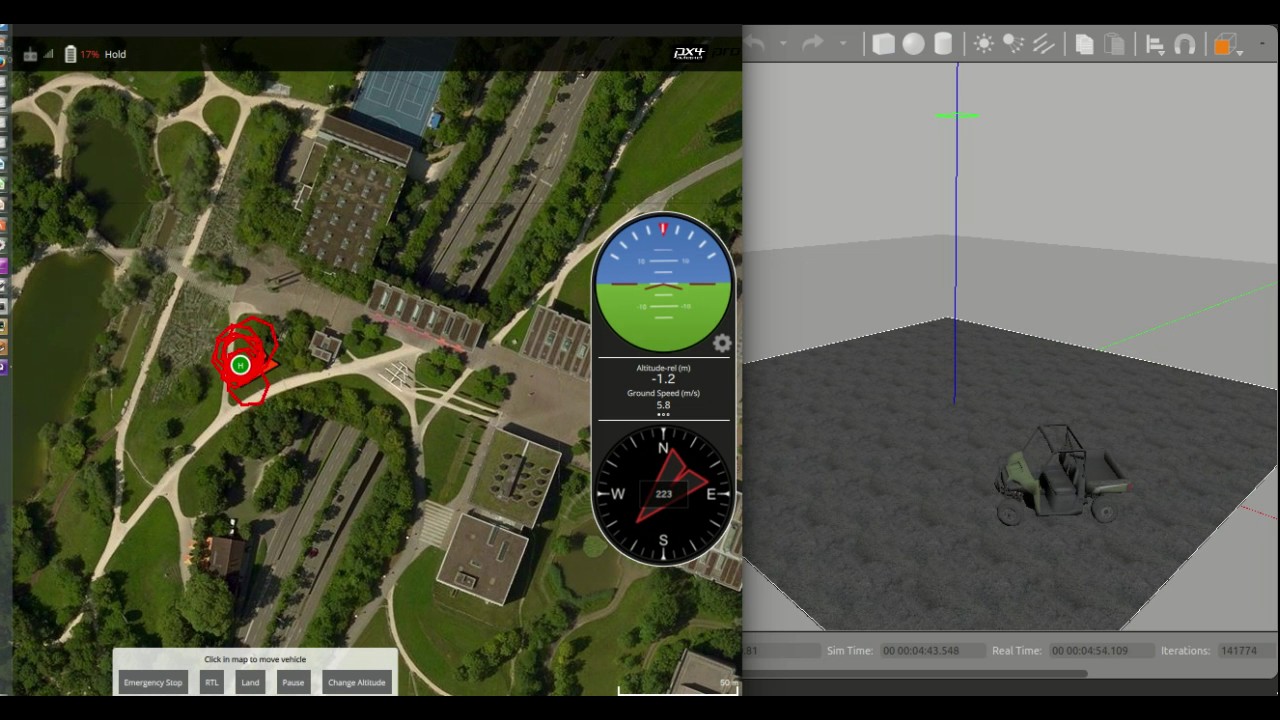Insert a sphere shape in Gazebo
This screenshot has width=1280, height=720.
(913, 44)
